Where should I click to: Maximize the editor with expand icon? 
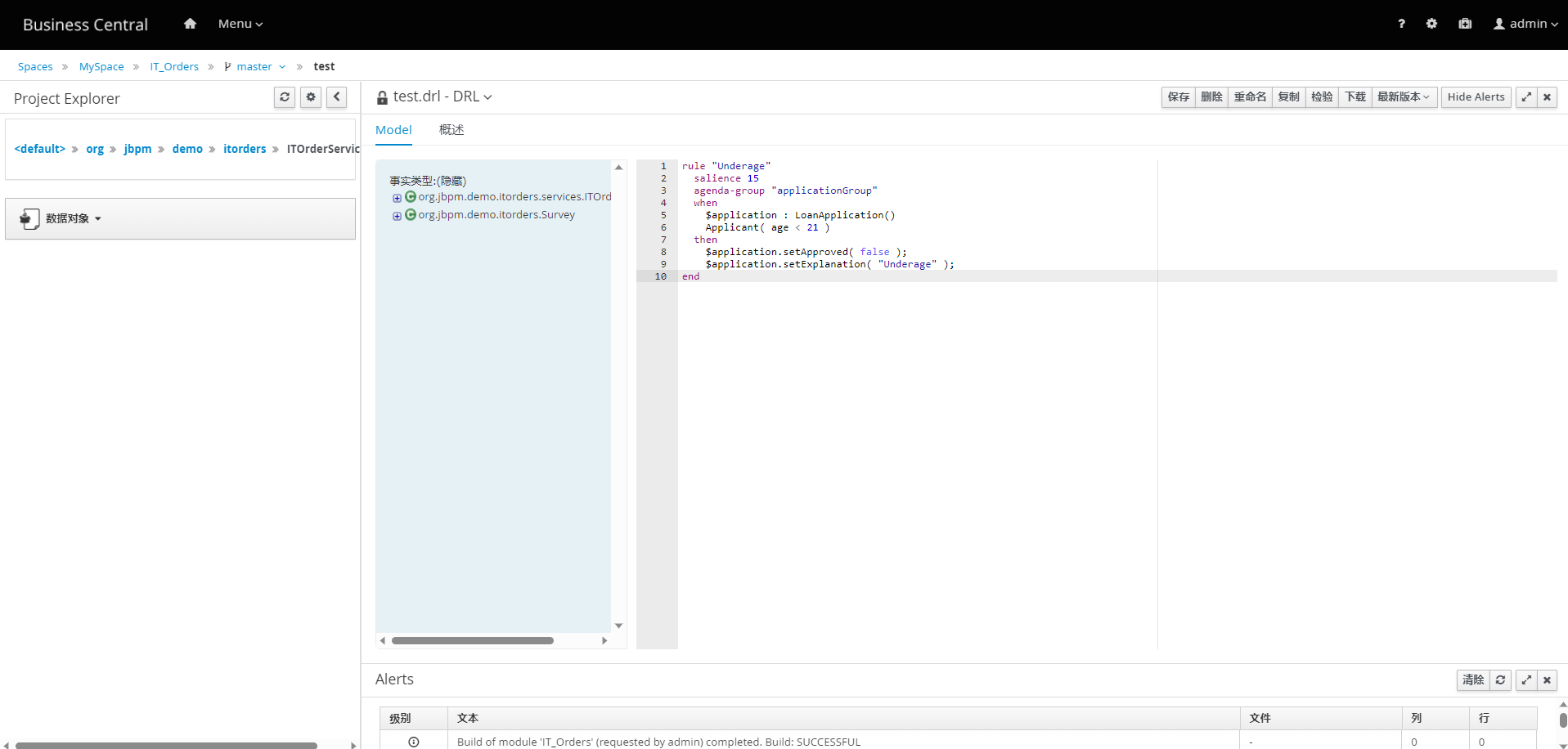(1526, 96)
